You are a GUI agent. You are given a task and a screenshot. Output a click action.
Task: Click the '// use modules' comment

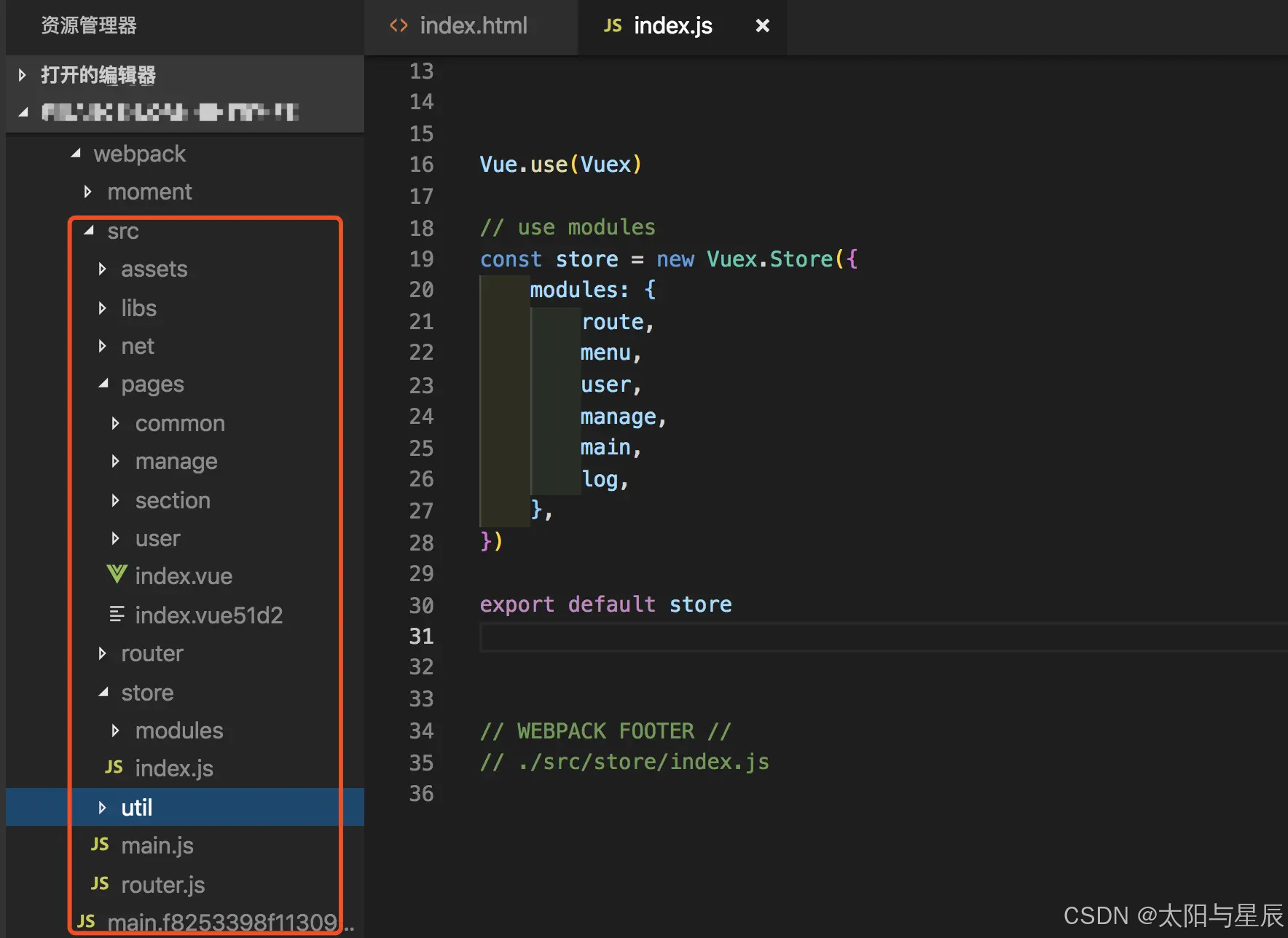click(568, 227)
